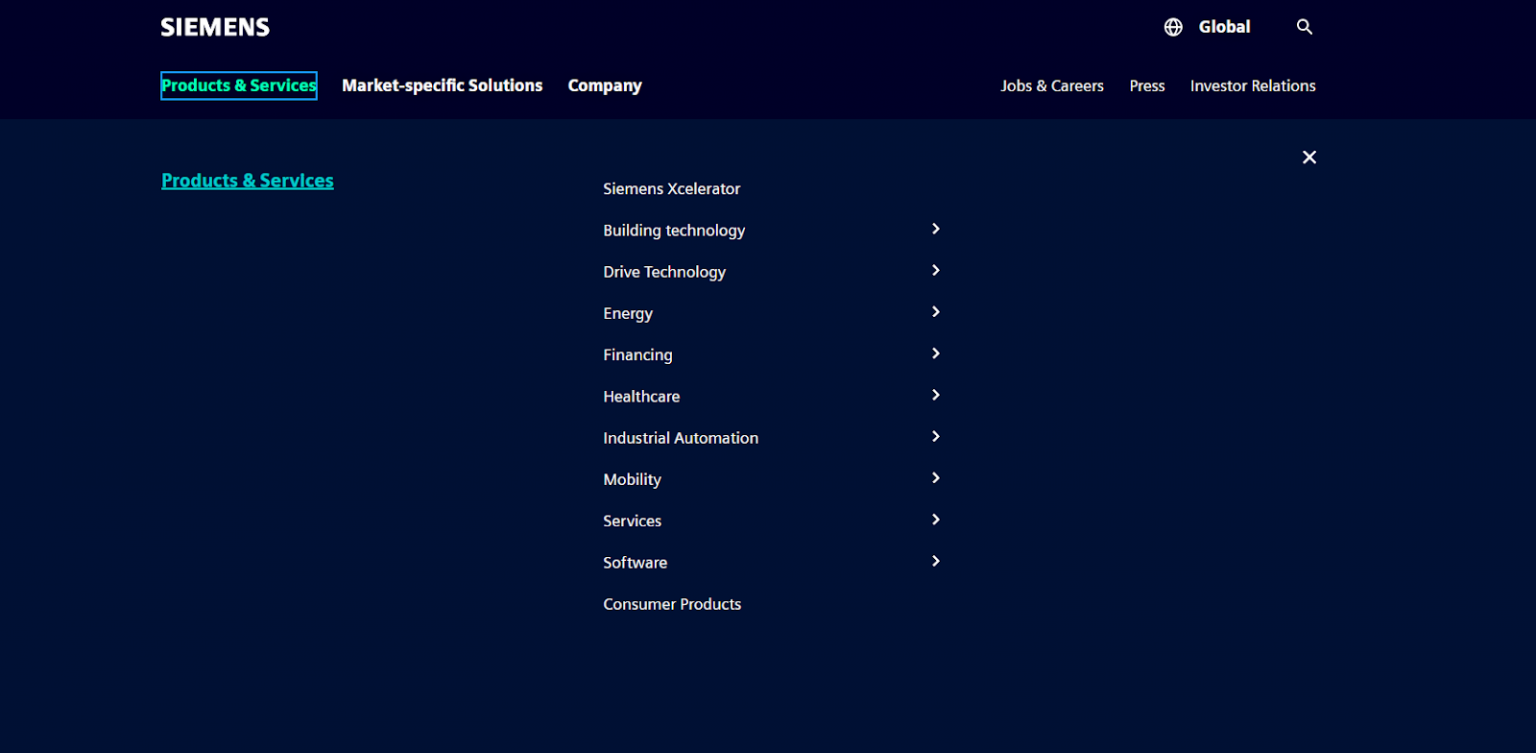Select Healthcare menu entry
The height and width of the screenshot is (753, 1536).
coord(641,397)
